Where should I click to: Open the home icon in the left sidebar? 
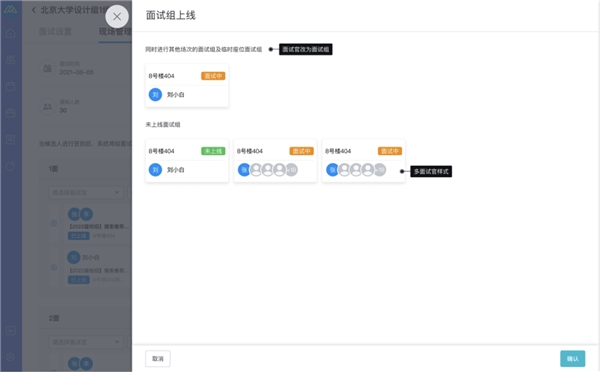(11, 34)
